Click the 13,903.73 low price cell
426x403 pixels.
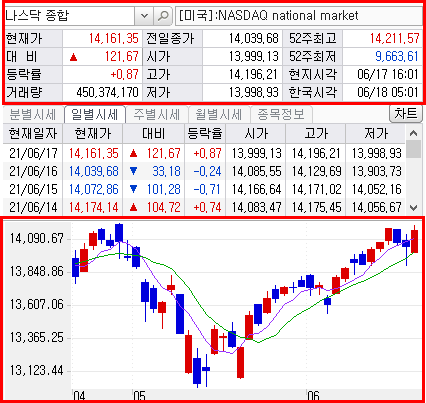pos(377,171)
